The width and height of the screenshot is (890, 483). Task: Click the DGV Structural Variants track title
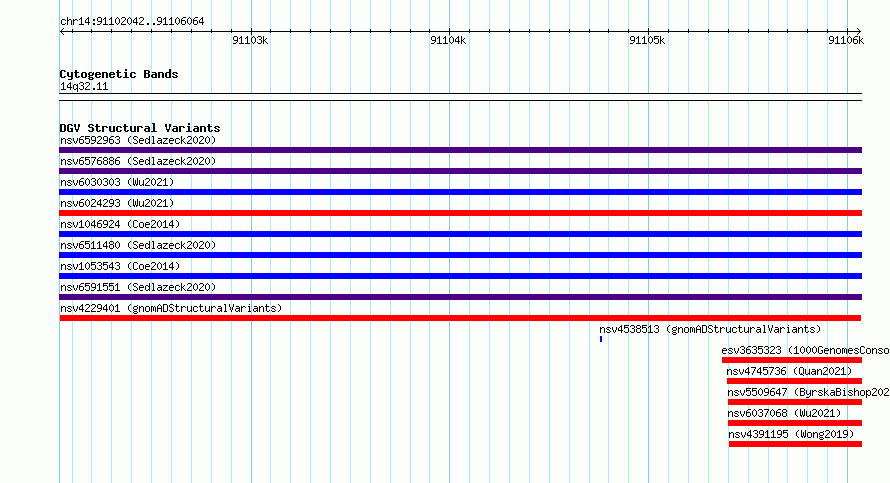pyautogui.click(x=140, y=128)
